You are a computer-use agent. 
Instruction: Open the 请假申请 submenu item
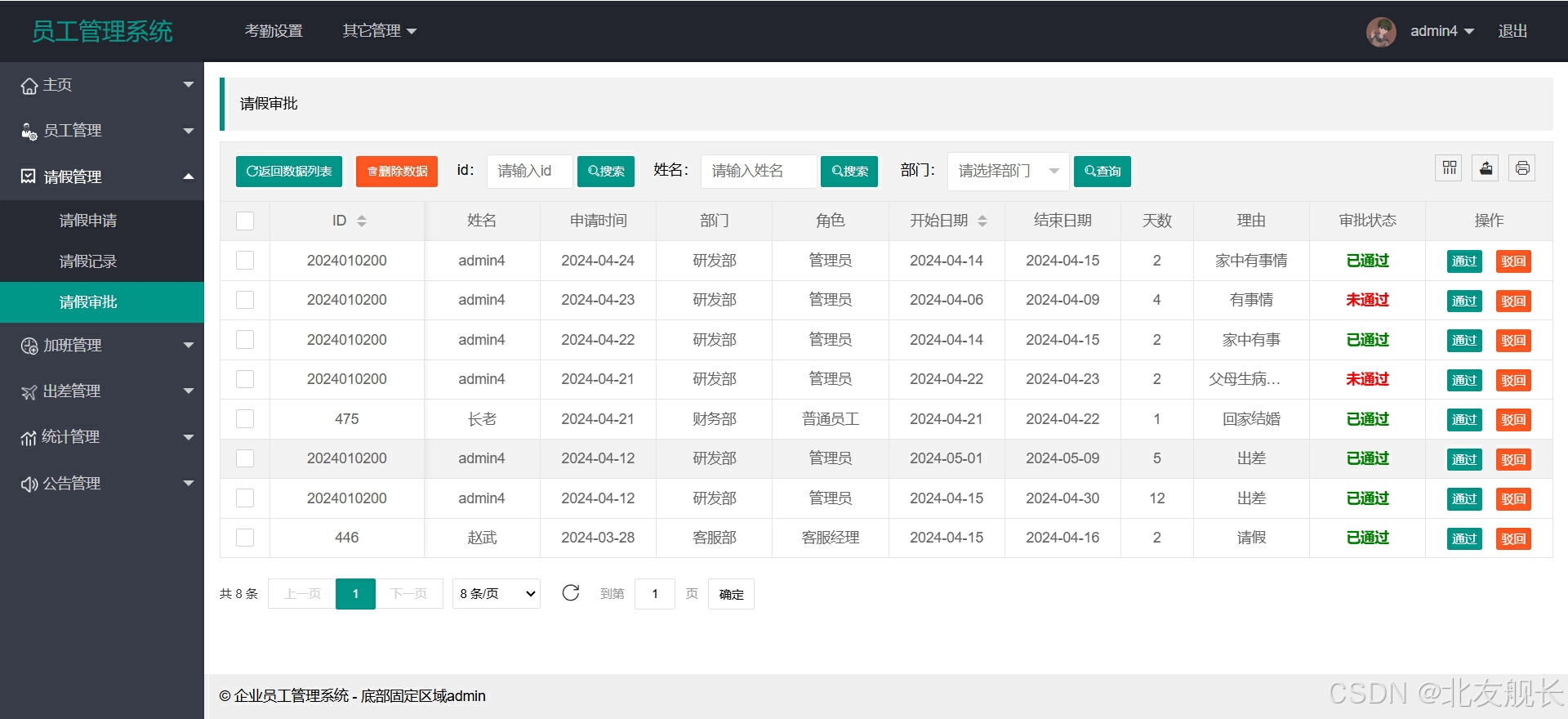click(102, 221)
